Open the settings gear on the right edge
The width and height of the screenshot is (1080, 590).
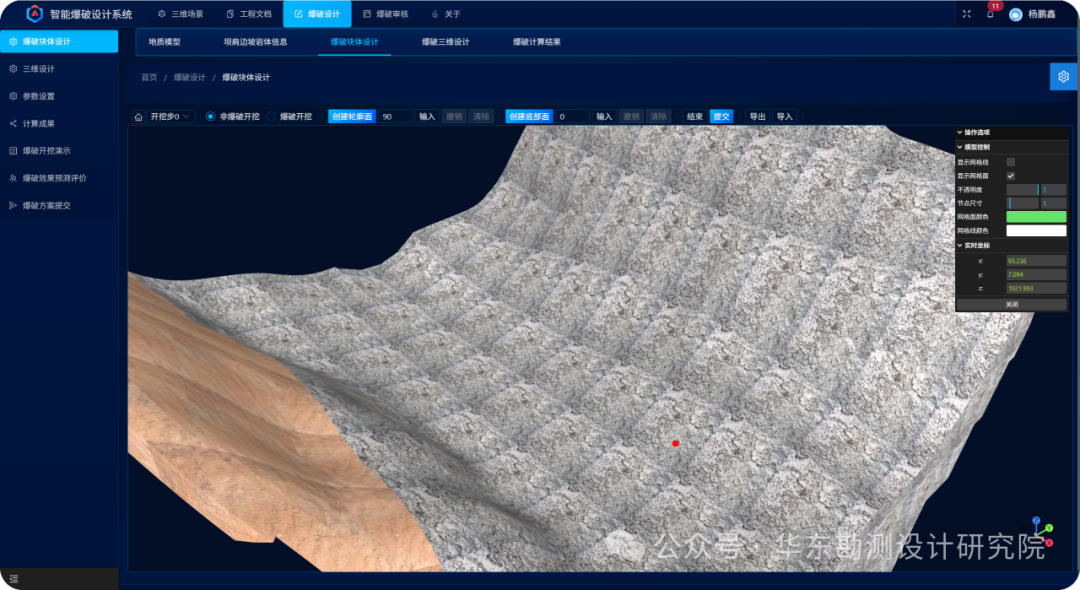pos(1063,76)
